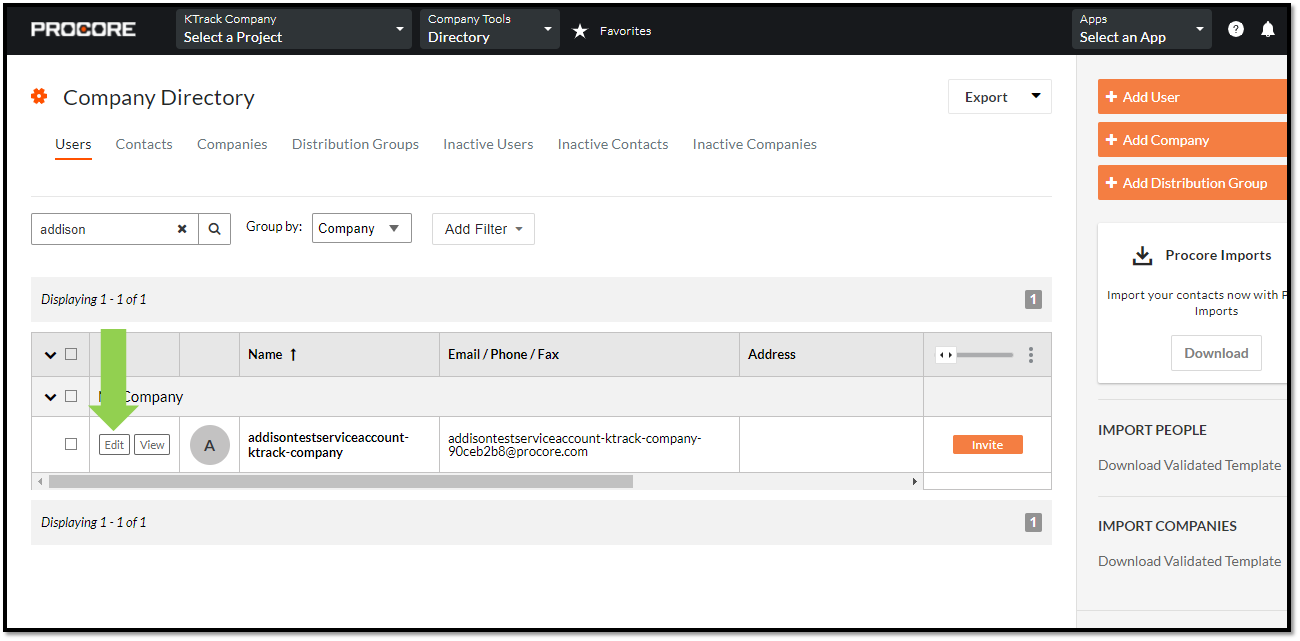Image resolution: width=1300 pixels, height=641 pixels.
Task: Go to the Inactive Users tab
Action: click(488, 144)
